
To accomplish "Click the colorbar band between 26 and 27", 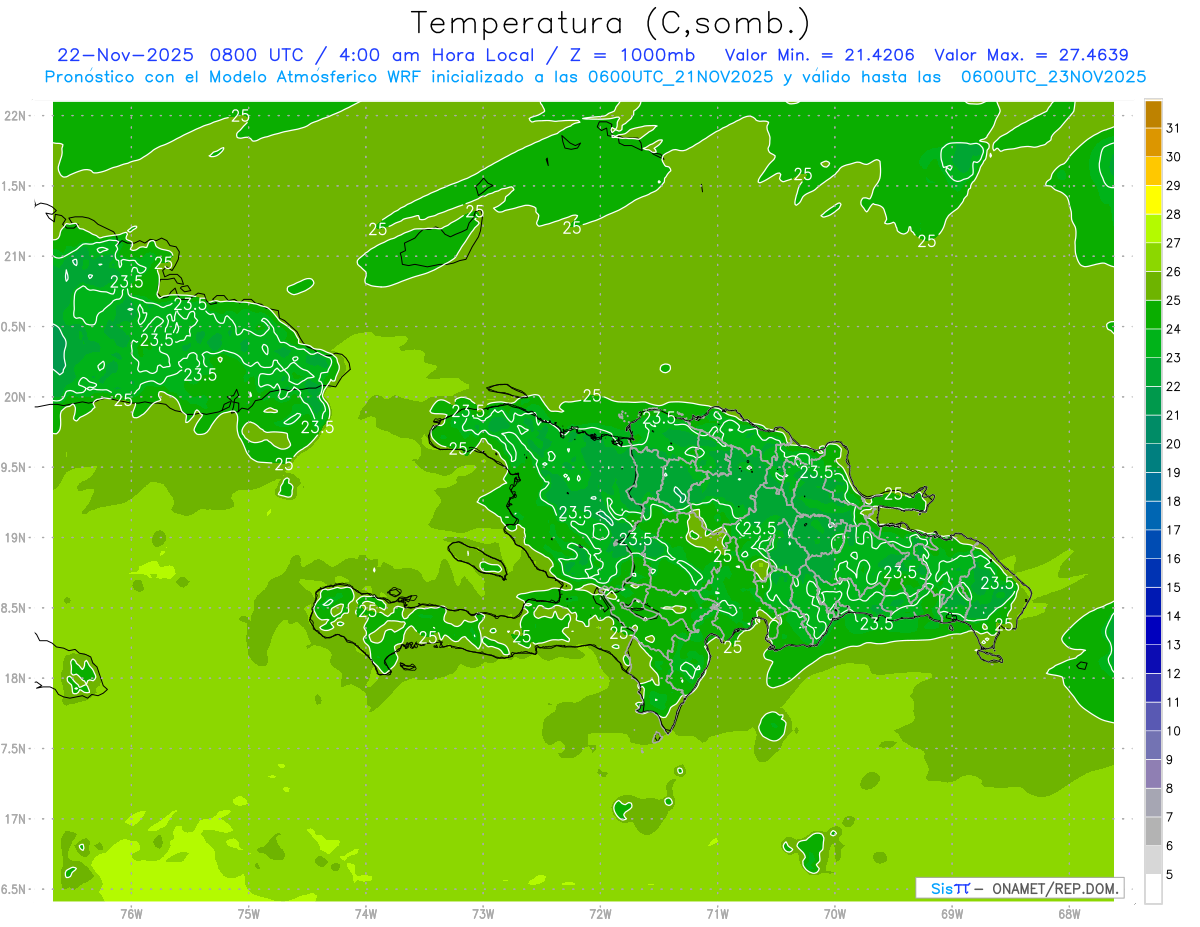I will 1153,257.
